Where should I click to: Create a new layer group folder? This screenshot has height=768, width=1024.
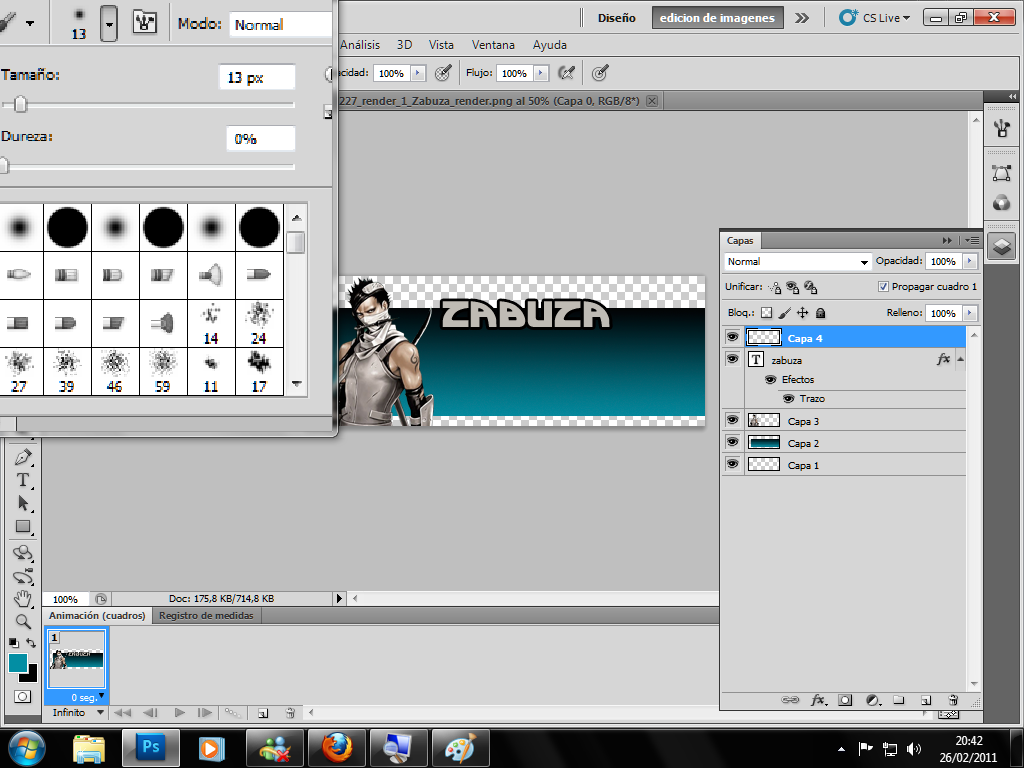(899, 699)
